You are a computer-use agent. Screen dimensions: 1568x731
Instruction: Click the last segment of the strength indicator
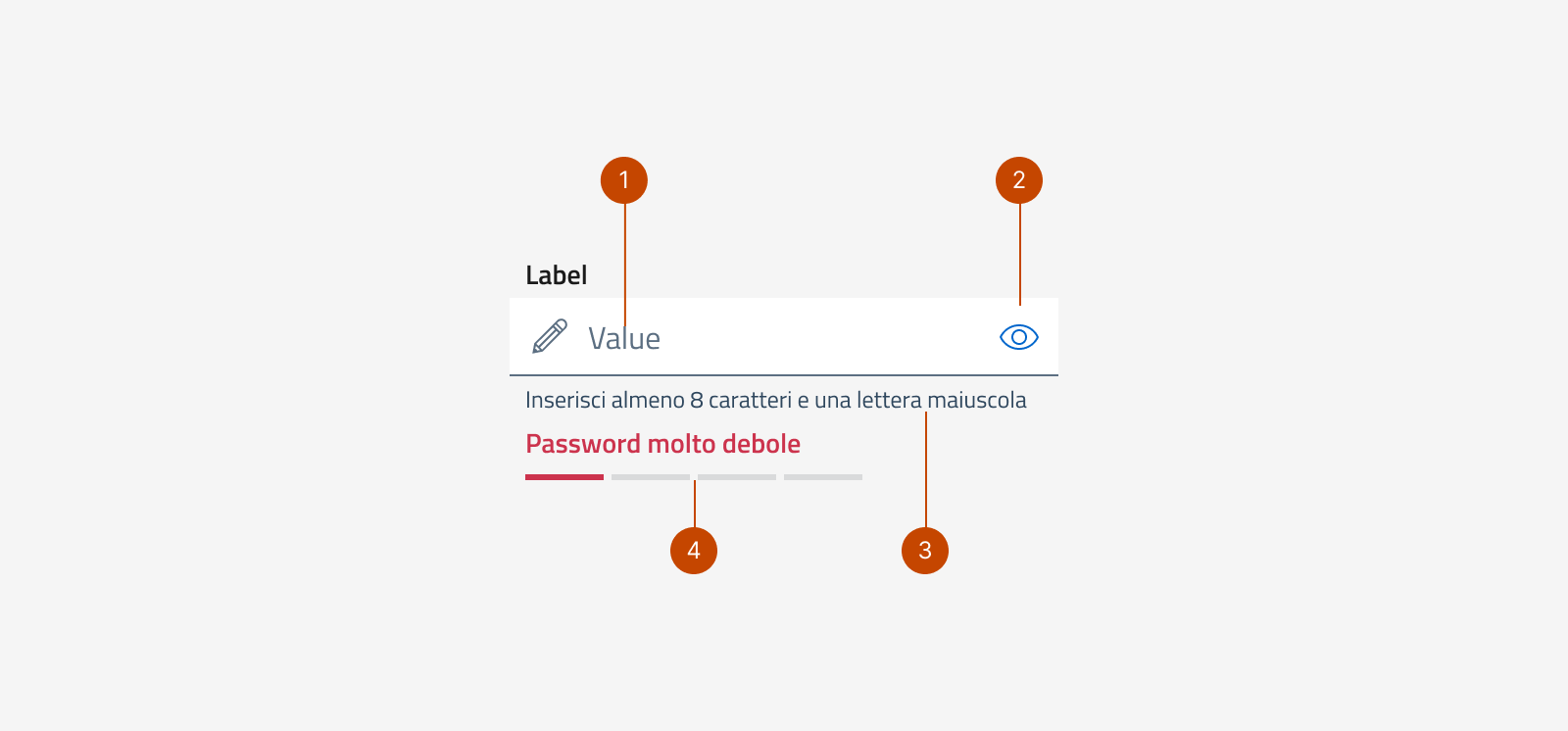coord(823,476)
